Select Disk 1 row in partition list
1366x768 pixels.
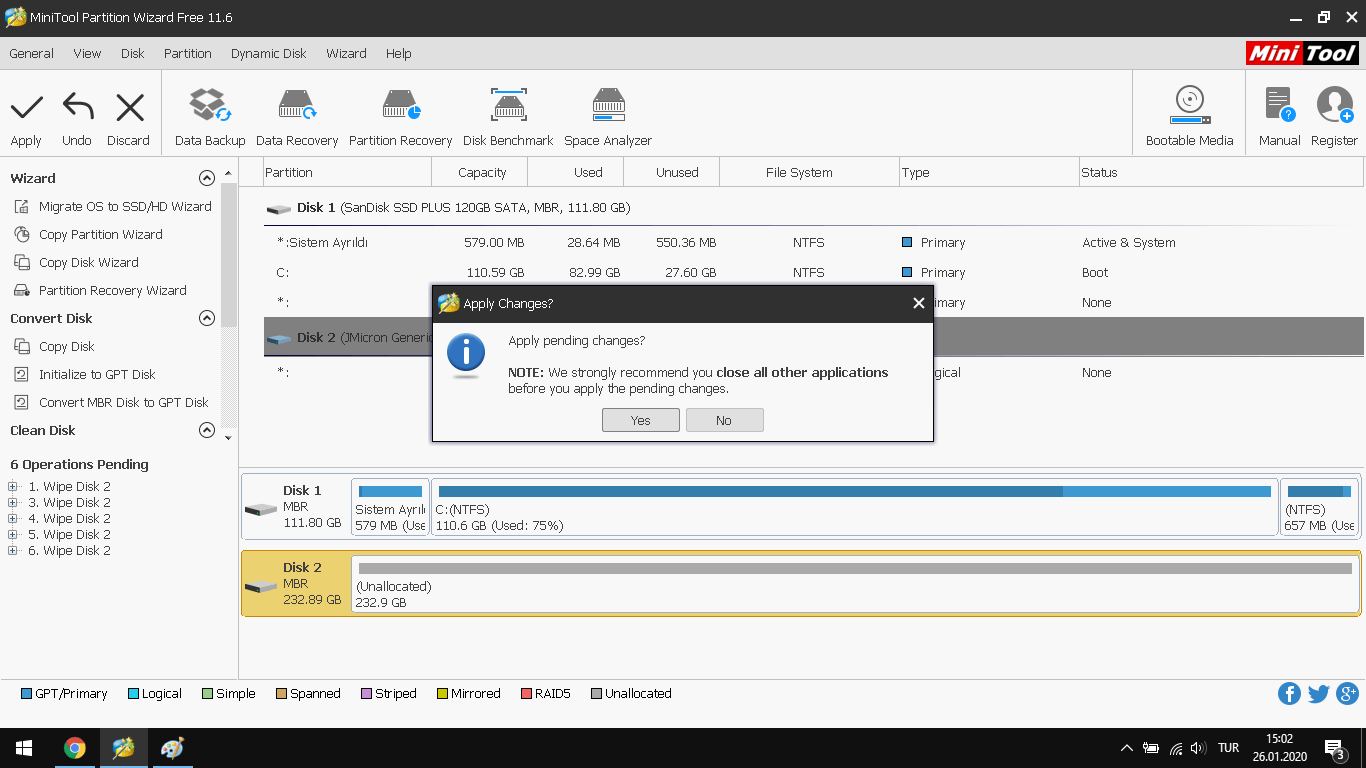[x=814, y=208]
